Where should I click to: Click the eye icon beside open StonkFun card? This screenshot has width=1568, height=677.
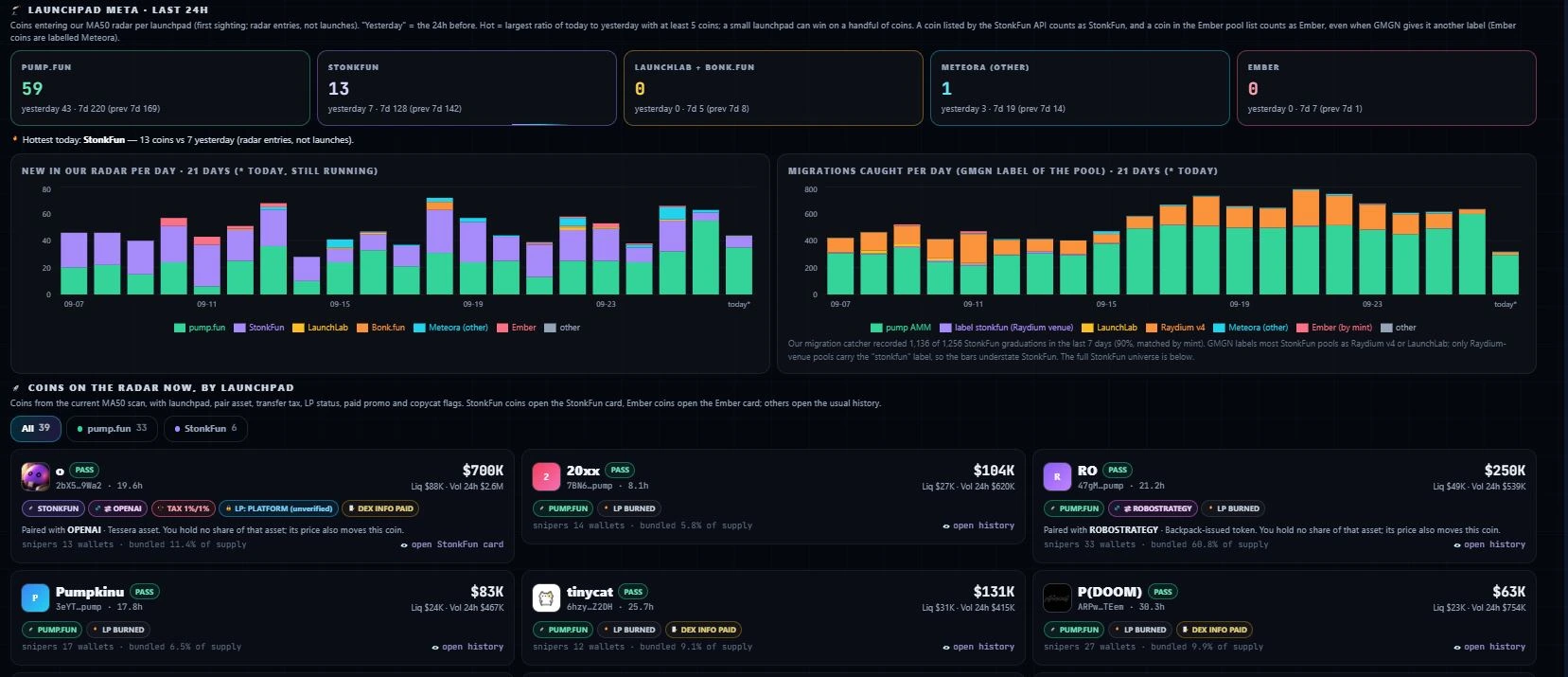(404, 544)
